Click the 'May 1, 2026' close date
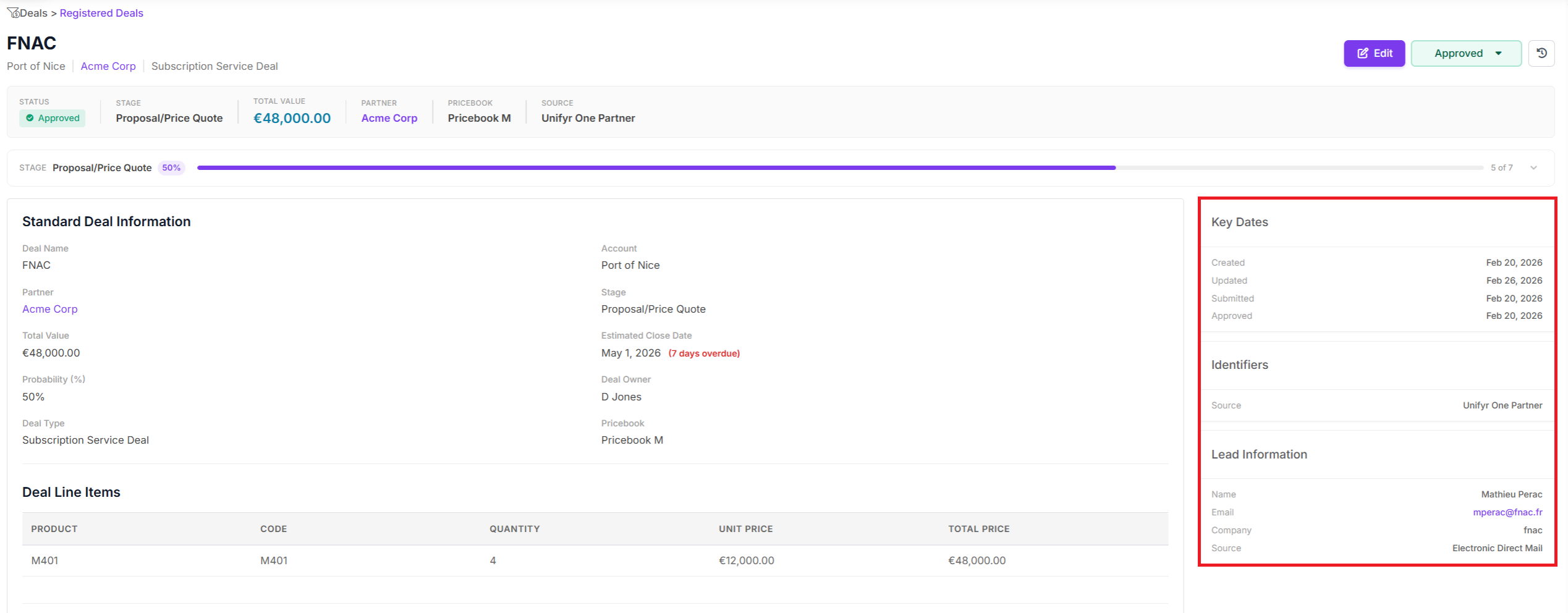The image size is (1568, 613). pos(631,353)
